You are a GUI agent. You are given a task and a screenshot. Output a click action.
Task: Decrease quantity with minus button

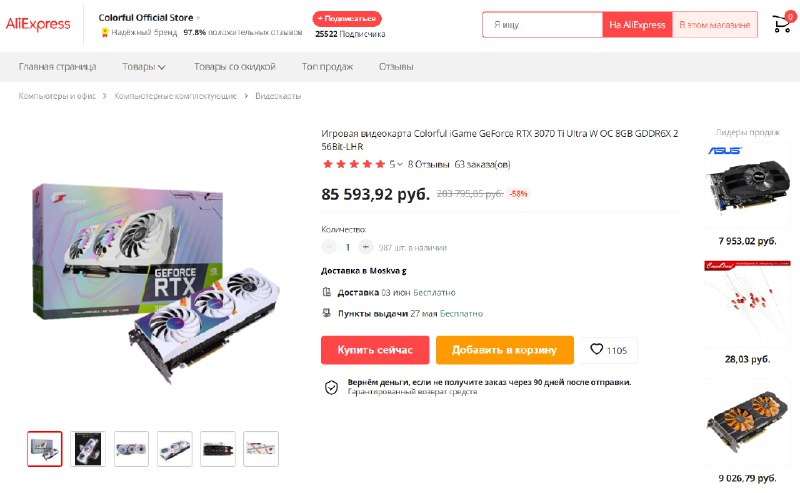pos(329,247)
